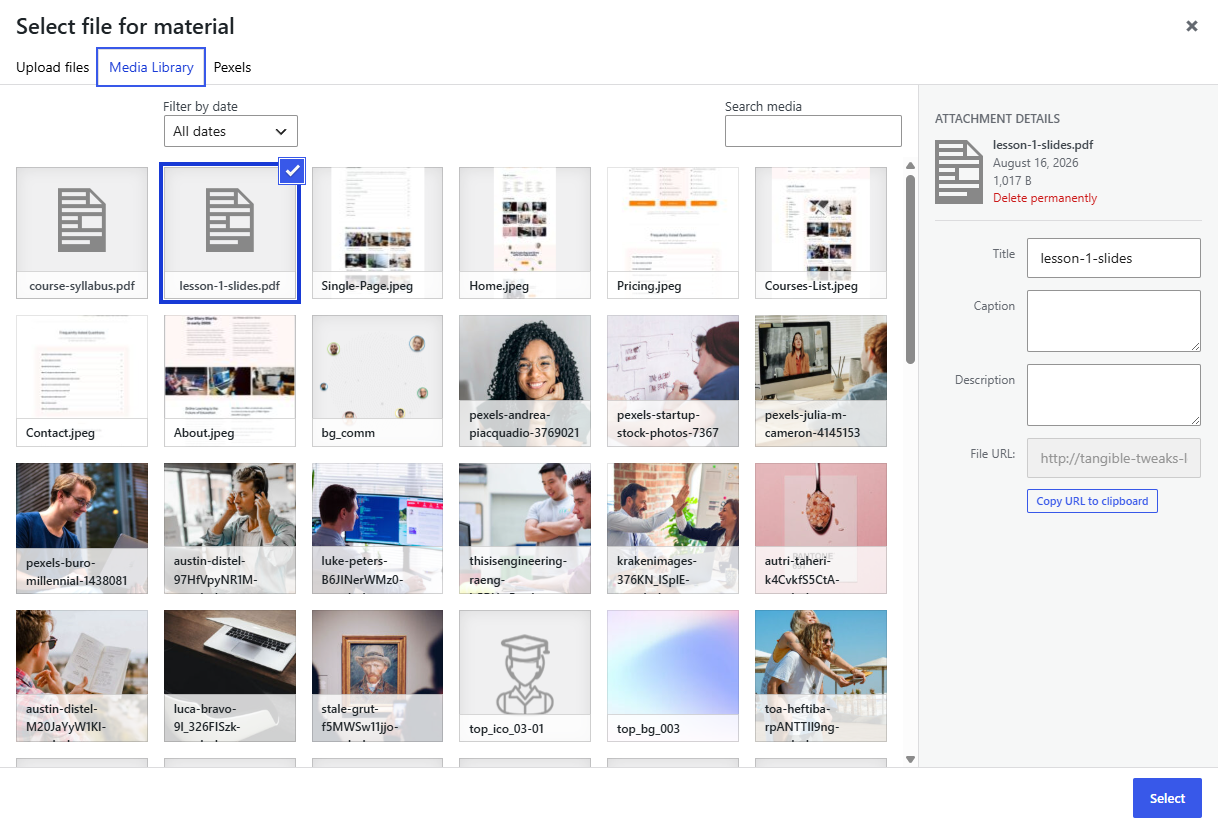This screenshot has height=828, width=1218.
Task: Select the Home.jpeg thumbnail
Action: 525,233
